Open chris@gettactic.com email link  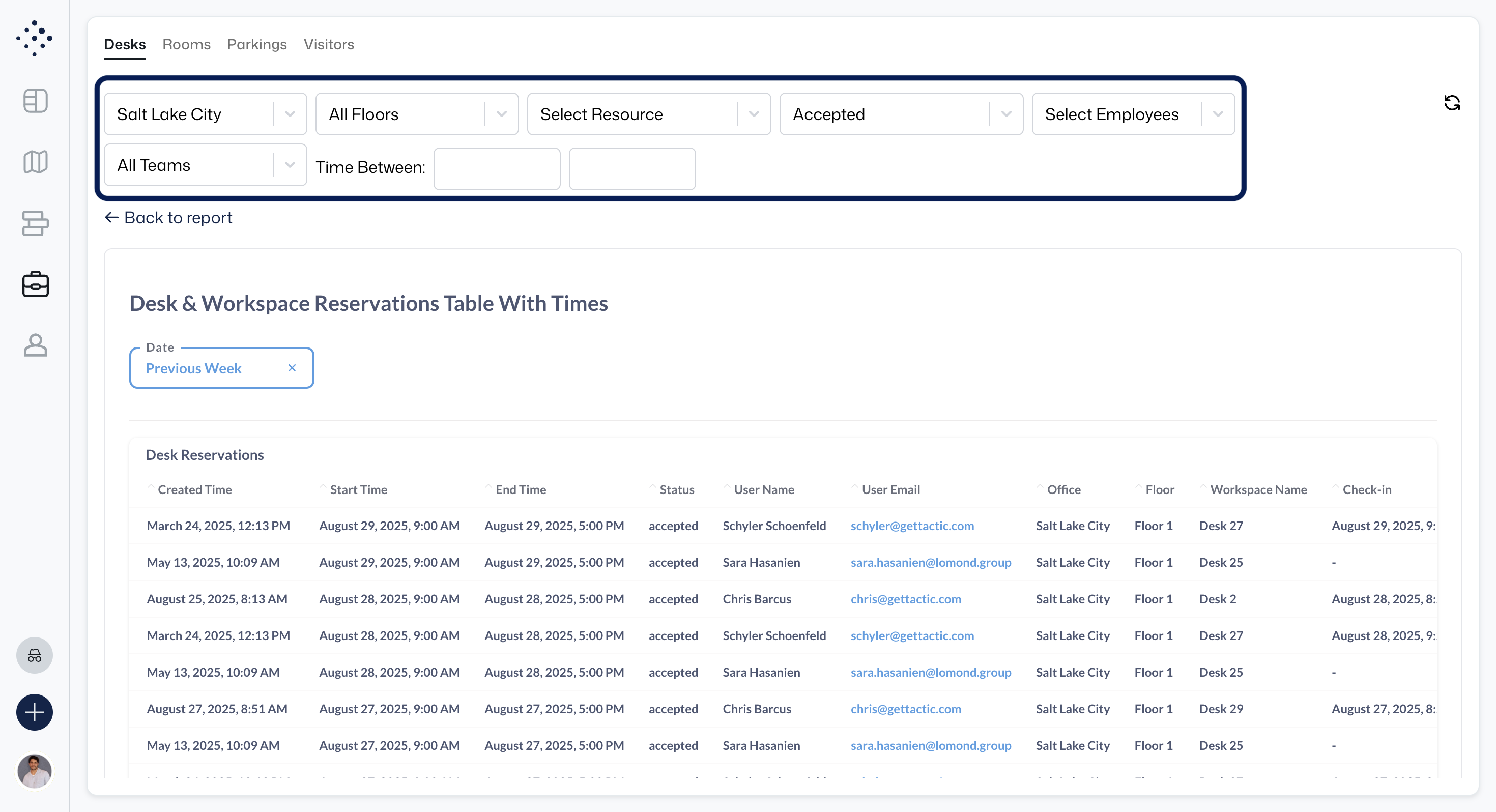[905, 599]
